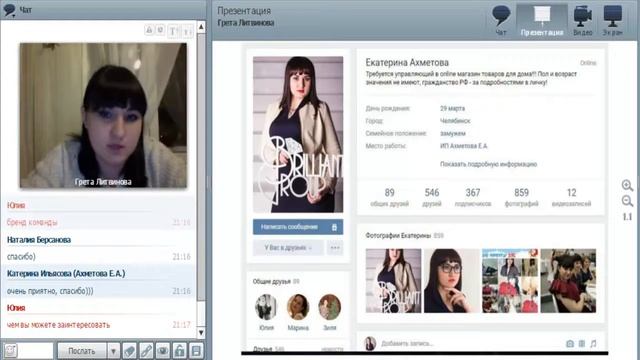Click the name Наталия Берсанова in chat
This screenshot has width=640, height=360.
(39, 240)
